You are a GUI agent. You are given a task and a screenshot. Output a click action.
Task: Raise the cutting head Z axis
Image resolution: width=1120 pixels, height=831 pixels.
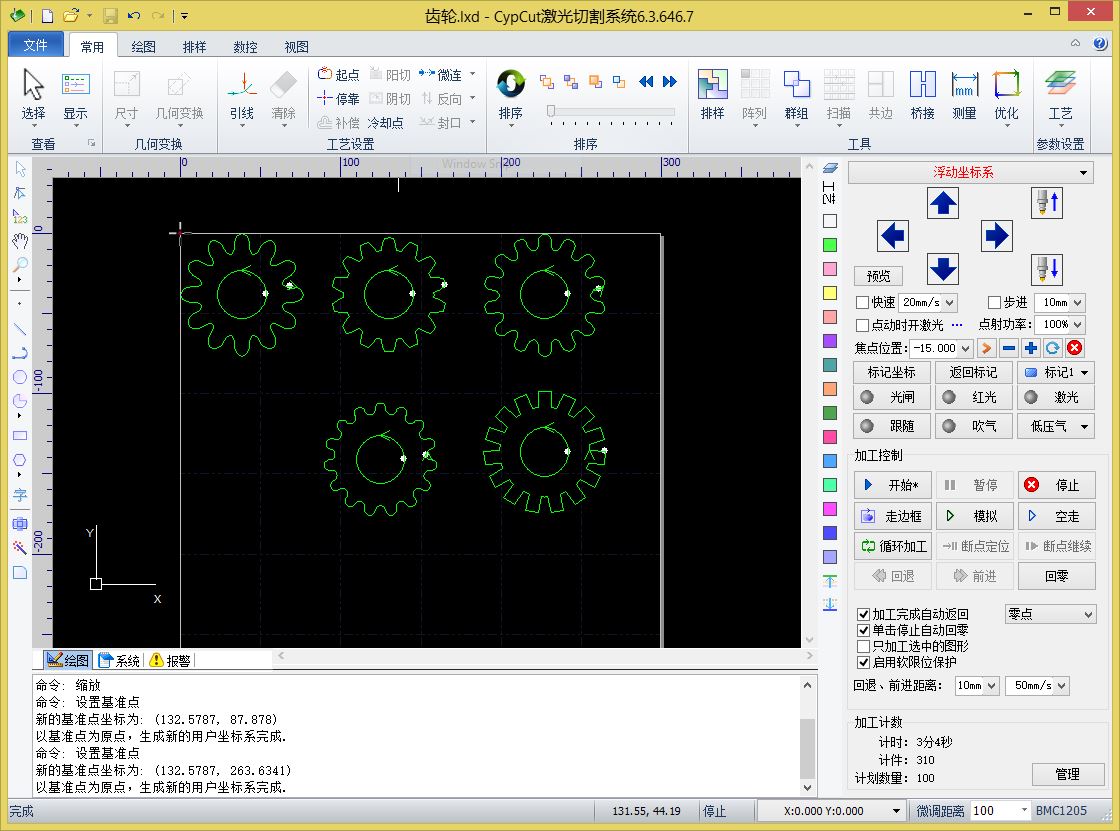[1047, 203]
